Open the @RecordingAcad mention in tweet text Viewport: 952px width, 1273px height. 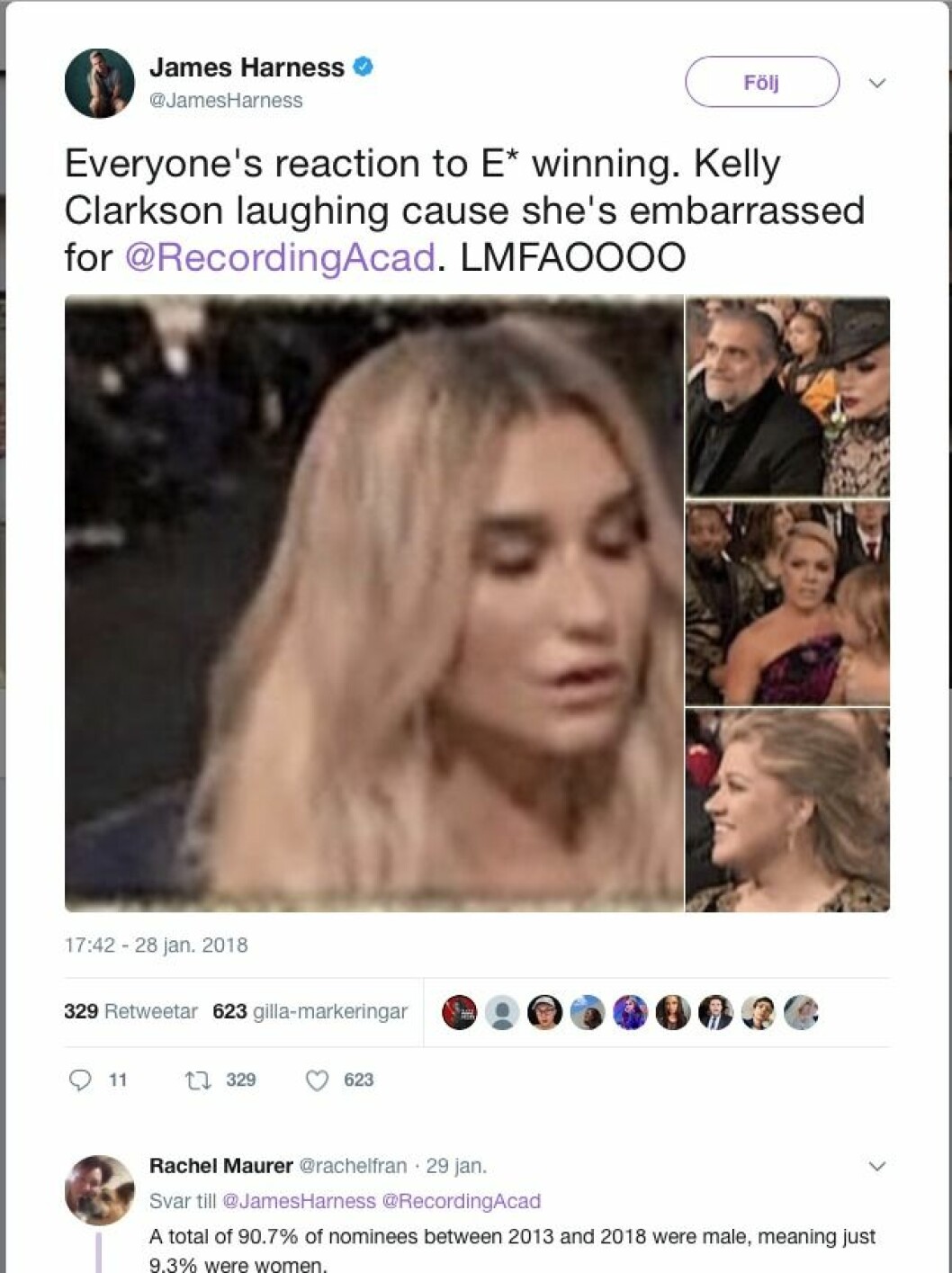click(x=280, y=257)
